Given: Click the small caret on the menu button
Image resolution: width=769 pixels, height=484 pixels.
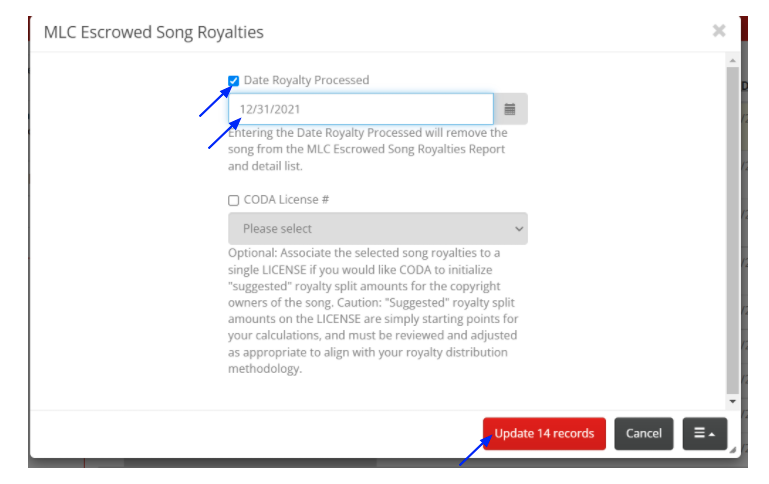Looking at the screenshot, I should (x=712, y=434).
